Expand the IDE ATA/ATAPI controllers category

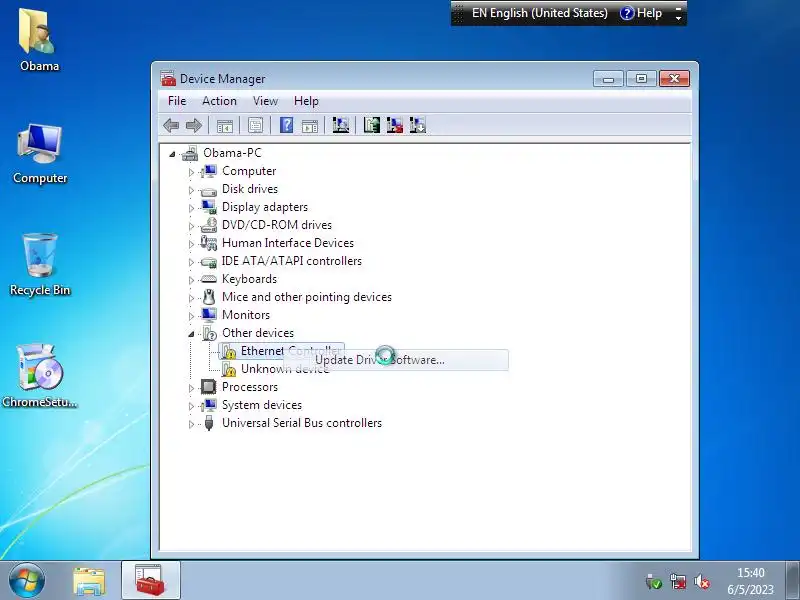pos(191,262)
